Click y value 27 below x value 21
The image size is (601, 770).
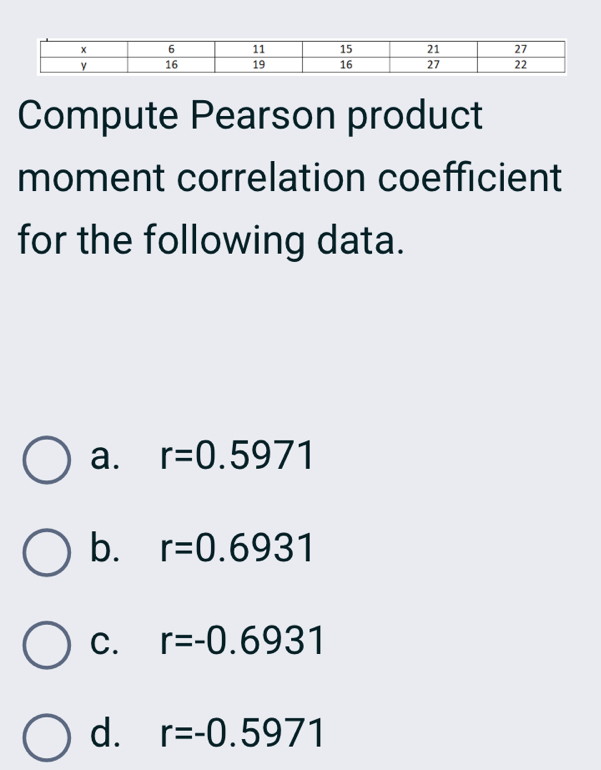pyautogui.click(x=433, y=64)
